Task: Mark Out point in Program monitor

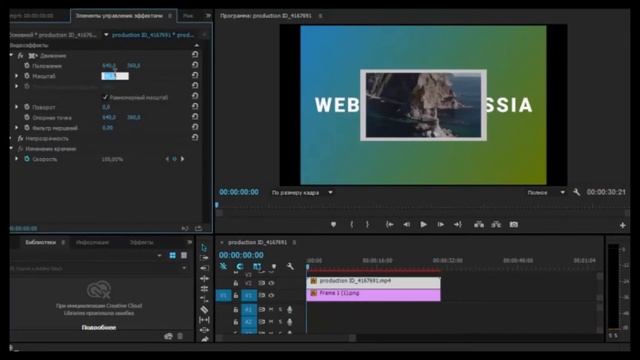Action: (x=367, y=224)
